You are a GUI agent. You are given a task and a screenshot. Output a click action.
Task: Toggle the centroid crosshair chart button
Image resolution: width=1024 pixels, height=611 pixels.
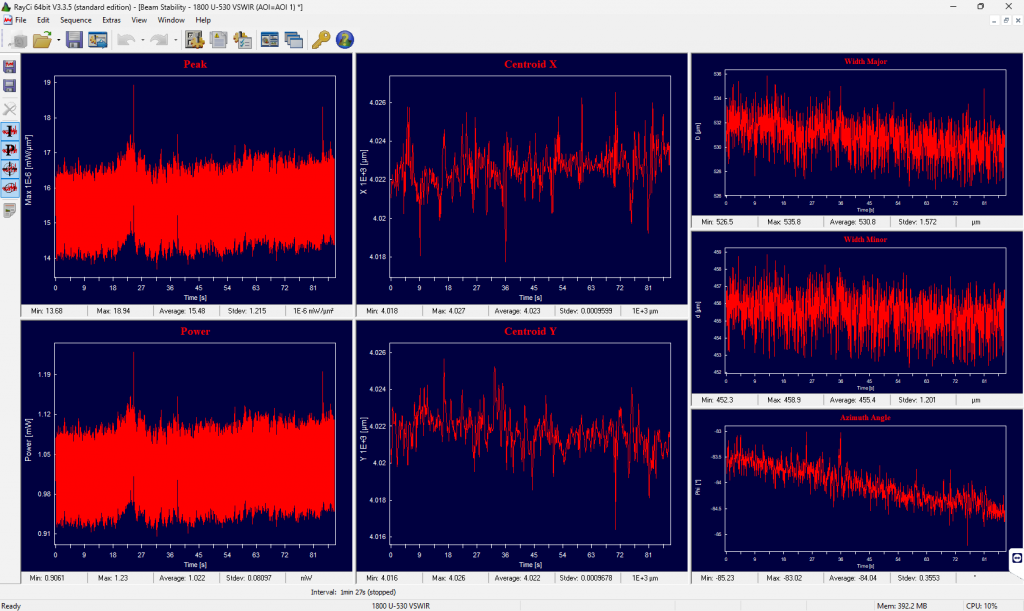pyautogui.click(x=10, y=169)
